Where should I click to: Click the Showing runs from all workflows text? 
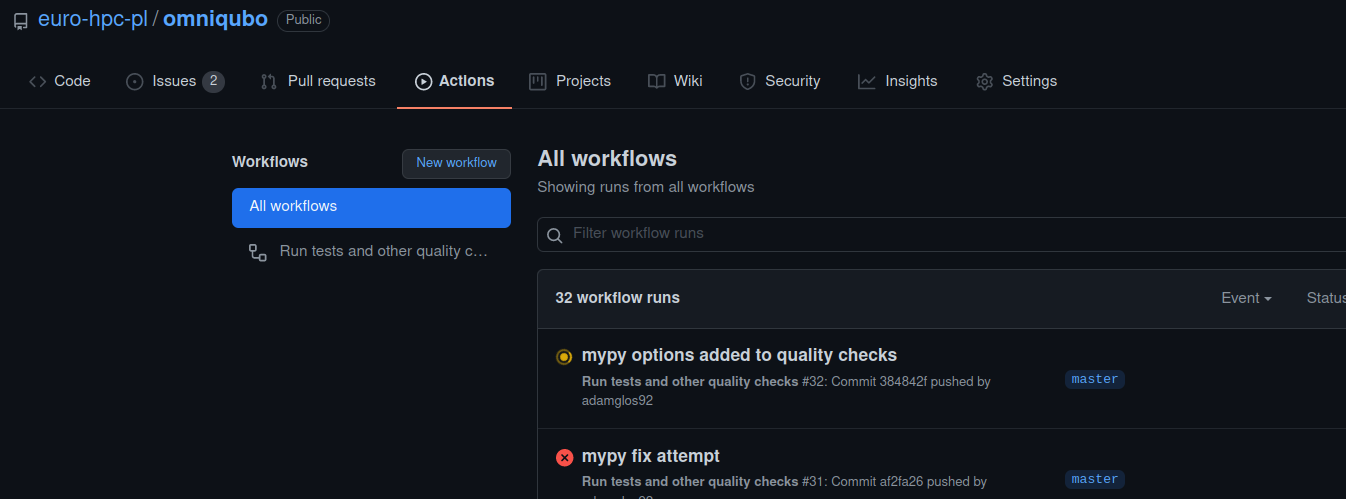(646, 187)
